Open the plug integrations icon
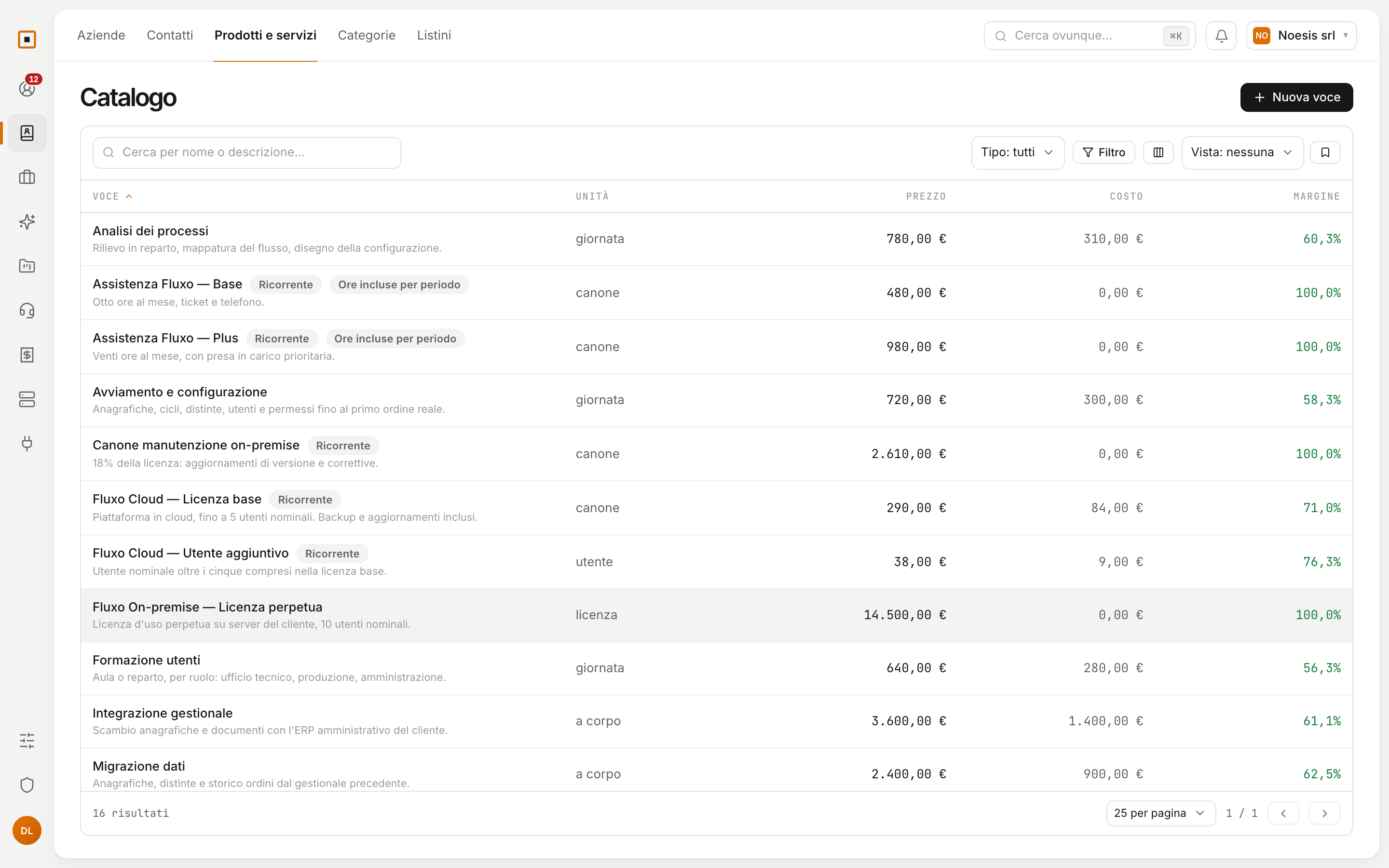This screenshot has width=1389, height=868. coord(27,443)
